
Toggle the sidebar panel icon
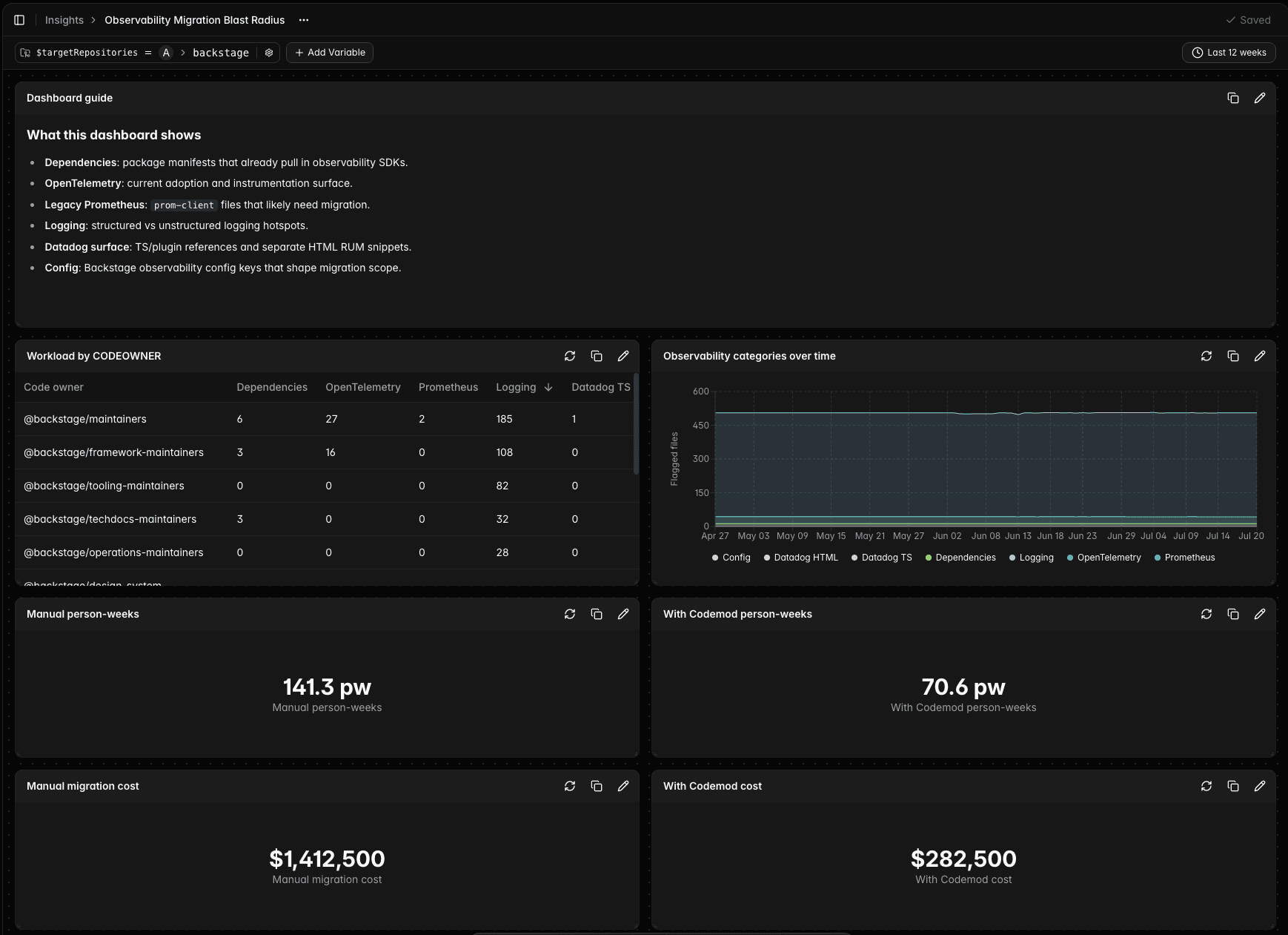pyautogui.click(x=19, y=20)
